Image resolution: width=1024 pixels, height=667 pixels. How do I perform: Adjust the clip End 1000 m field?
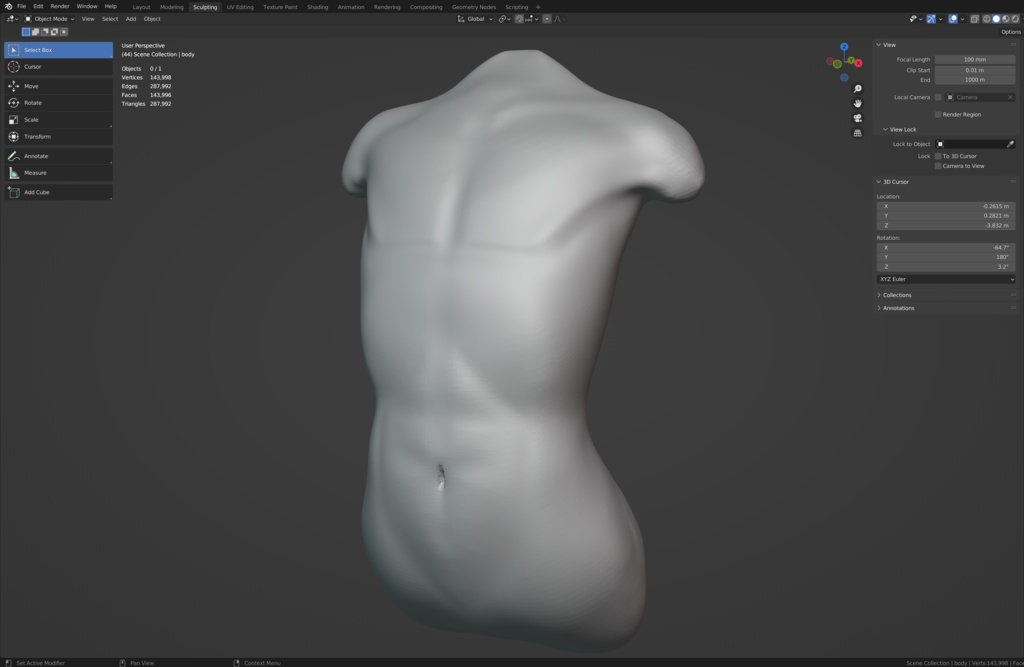[974, 80]
